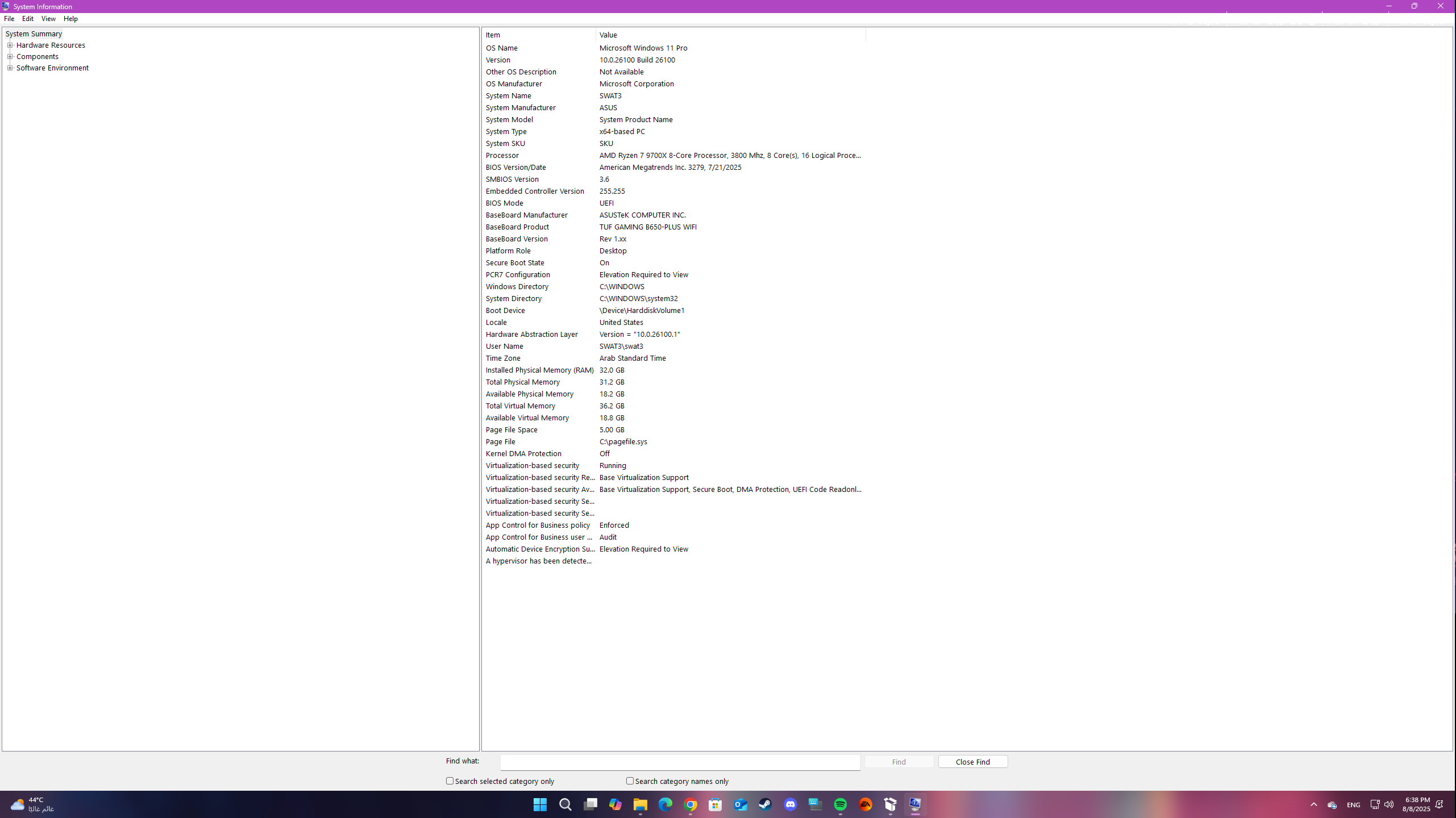
Task: Open Microsoft Store from the taskbar
Action: pyautogui.click(x=715, y=804)
